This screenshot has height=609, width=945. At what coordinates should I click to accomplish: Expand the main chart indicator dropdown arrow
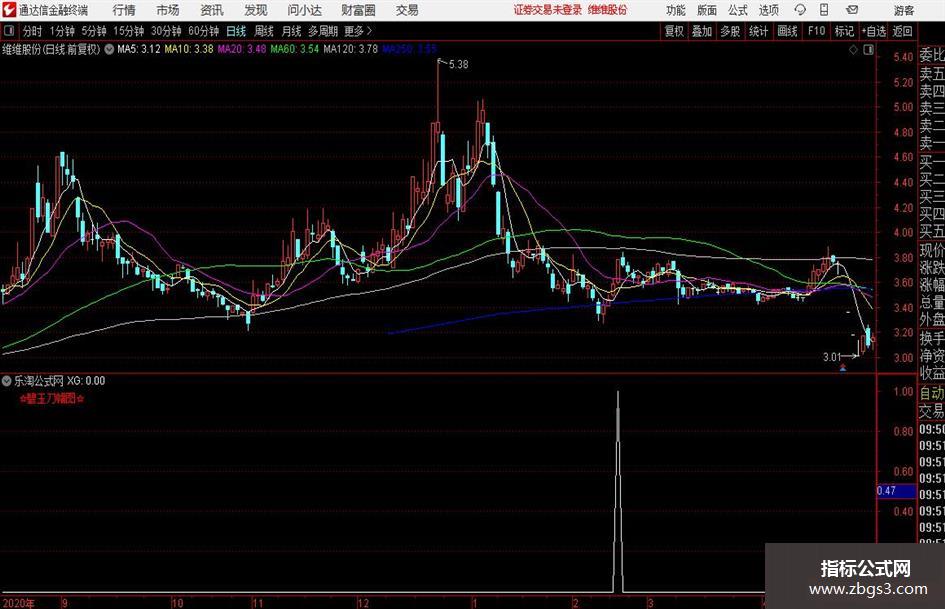109,49
